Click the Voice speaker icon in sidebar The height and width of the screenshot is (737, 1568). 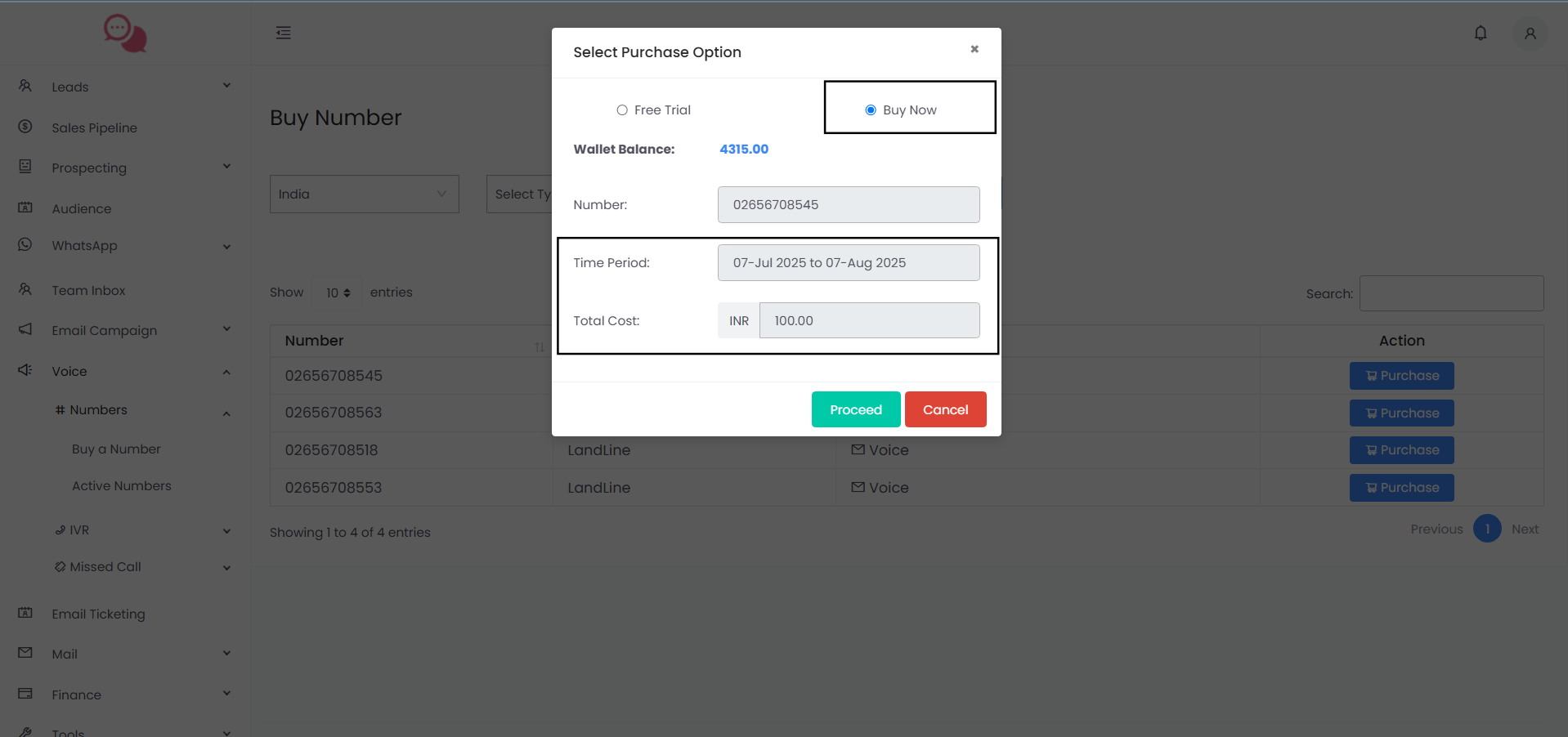tap(25, 370)
